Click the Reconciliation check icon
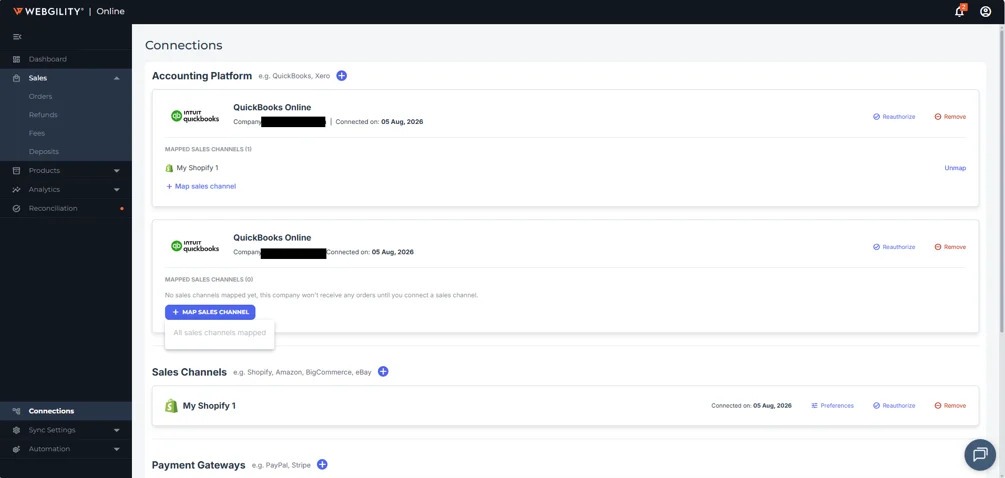Image resolution: width=1005 pixels, height=478 pixels. pos(17,208)
